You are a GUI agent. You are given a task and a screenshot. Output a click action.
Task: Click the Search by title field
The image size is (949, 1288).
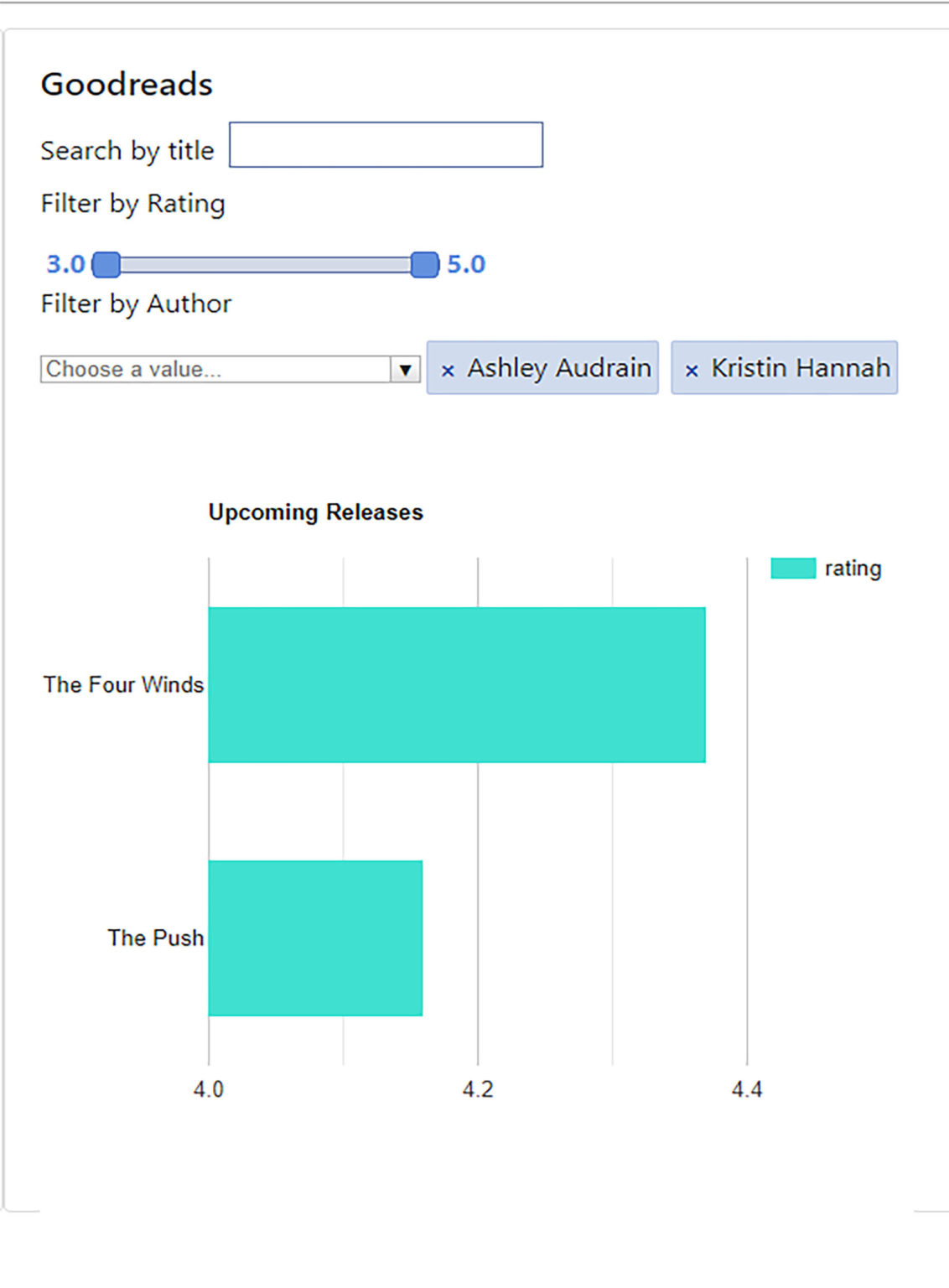point(386,145)
